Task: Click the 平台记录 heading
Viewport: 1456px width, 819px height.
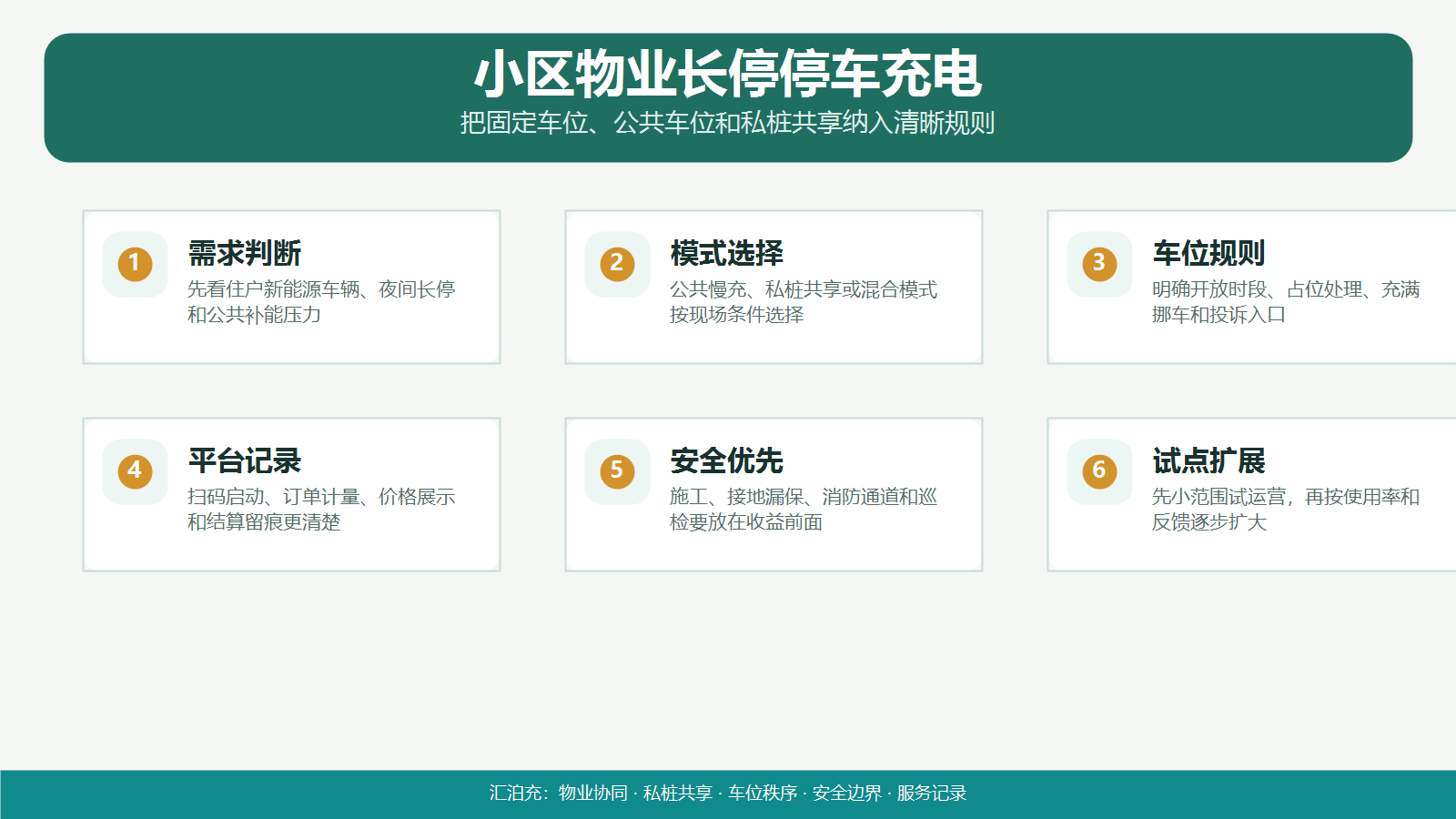Action: pyautogui.click(x=244, y=460)
